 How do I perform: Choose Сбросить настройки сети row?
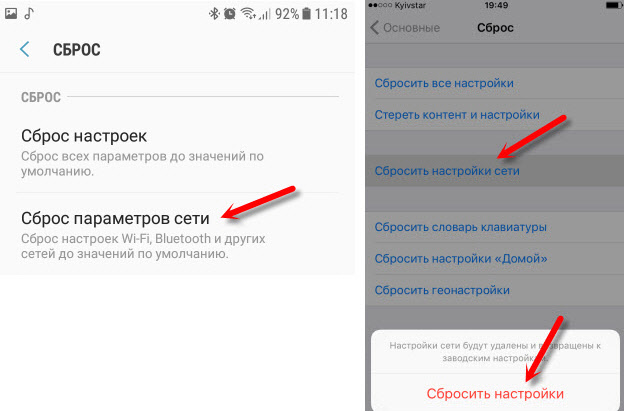pyautogui.click(x=494, y=171)
